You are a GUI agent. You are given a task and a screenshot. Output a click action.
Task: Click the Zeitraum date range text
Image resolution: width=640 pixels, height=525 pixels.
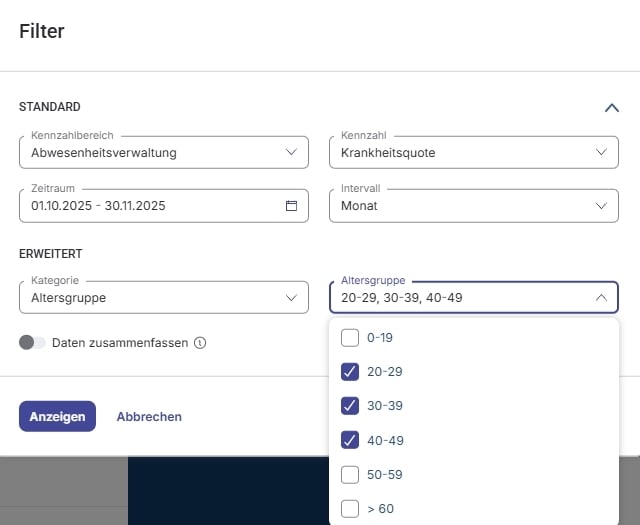(x=98, y=206)
